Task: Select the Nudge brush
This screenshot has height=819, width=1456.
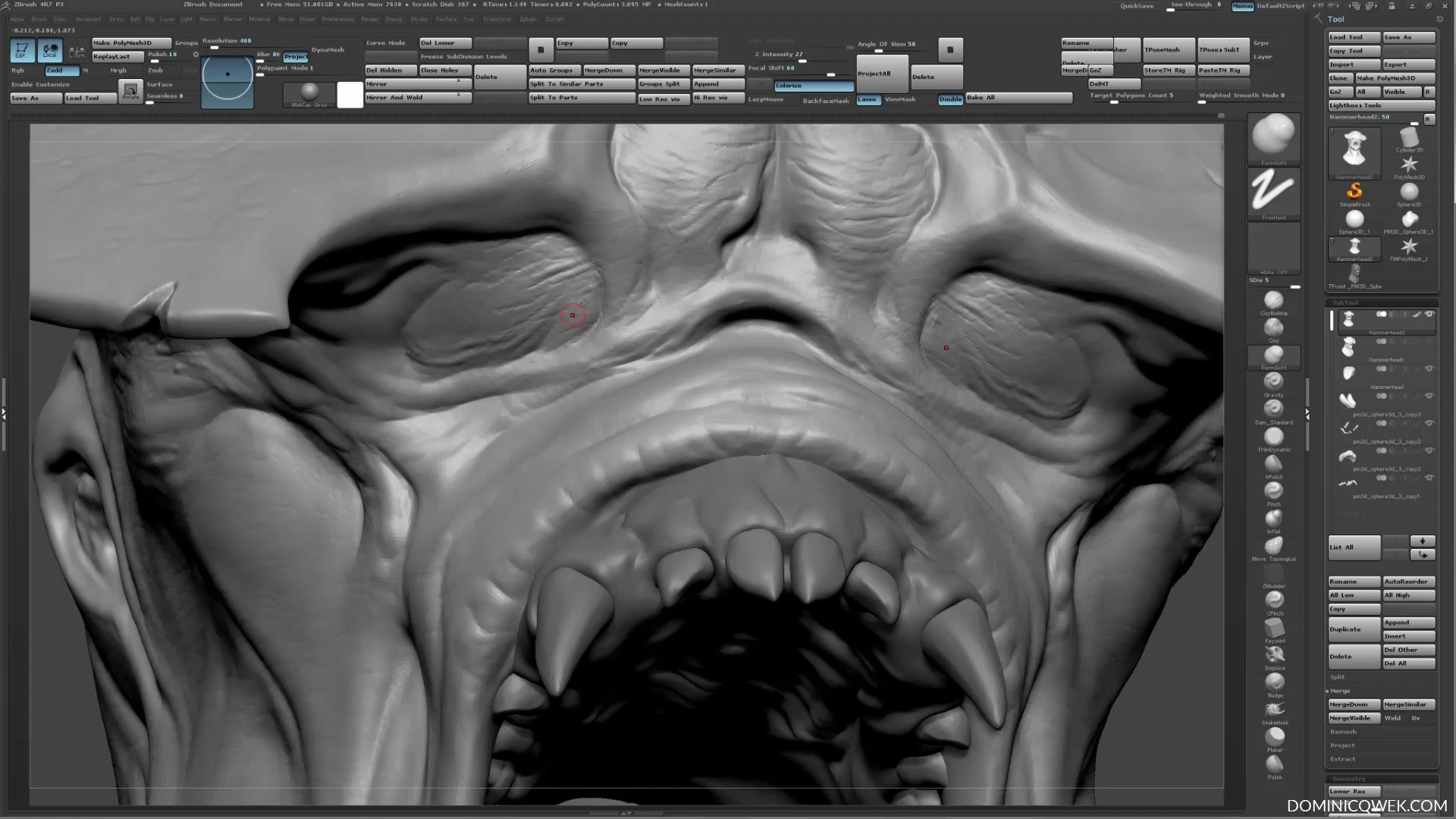Action: [1274, 684]
